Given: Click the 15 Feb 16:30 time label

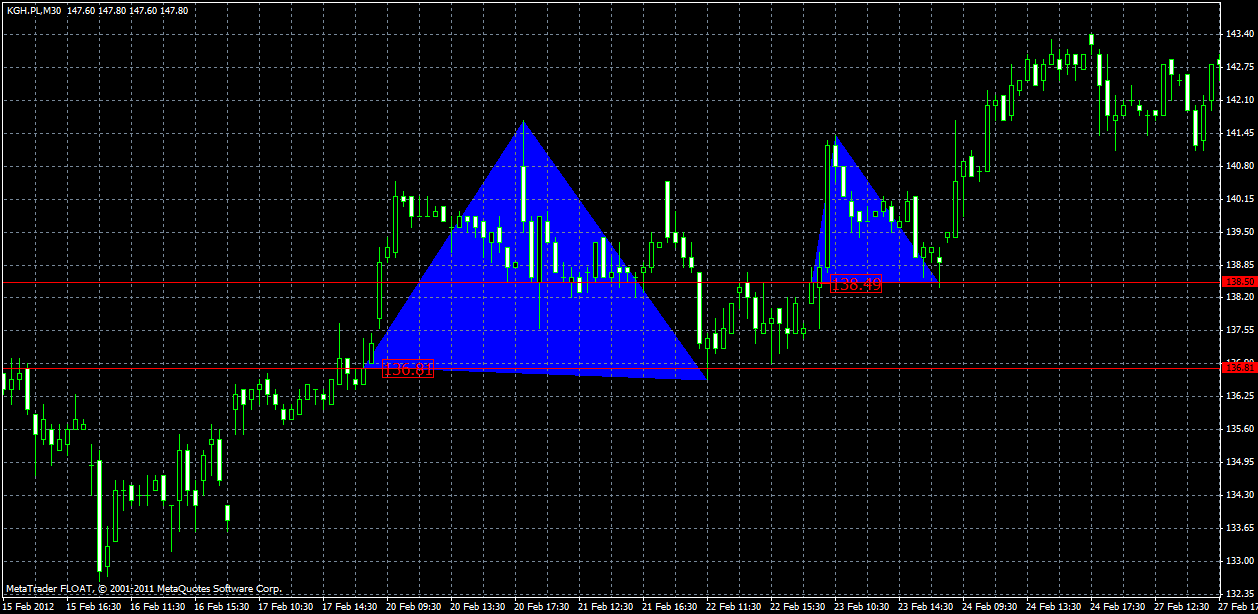Looking at the screenshot, I should (94, 607).
